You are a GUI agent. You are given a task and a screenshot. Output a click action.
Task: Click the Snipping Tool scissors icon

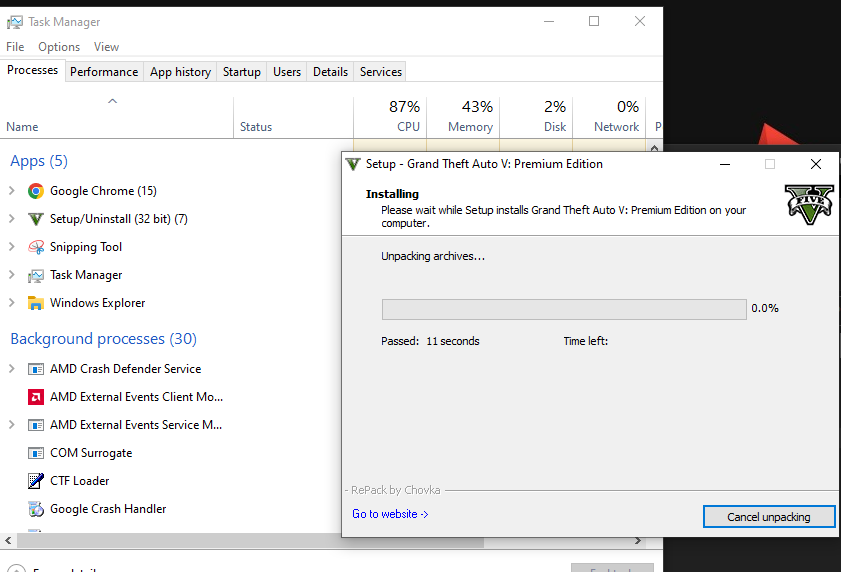tap(36, 247)
